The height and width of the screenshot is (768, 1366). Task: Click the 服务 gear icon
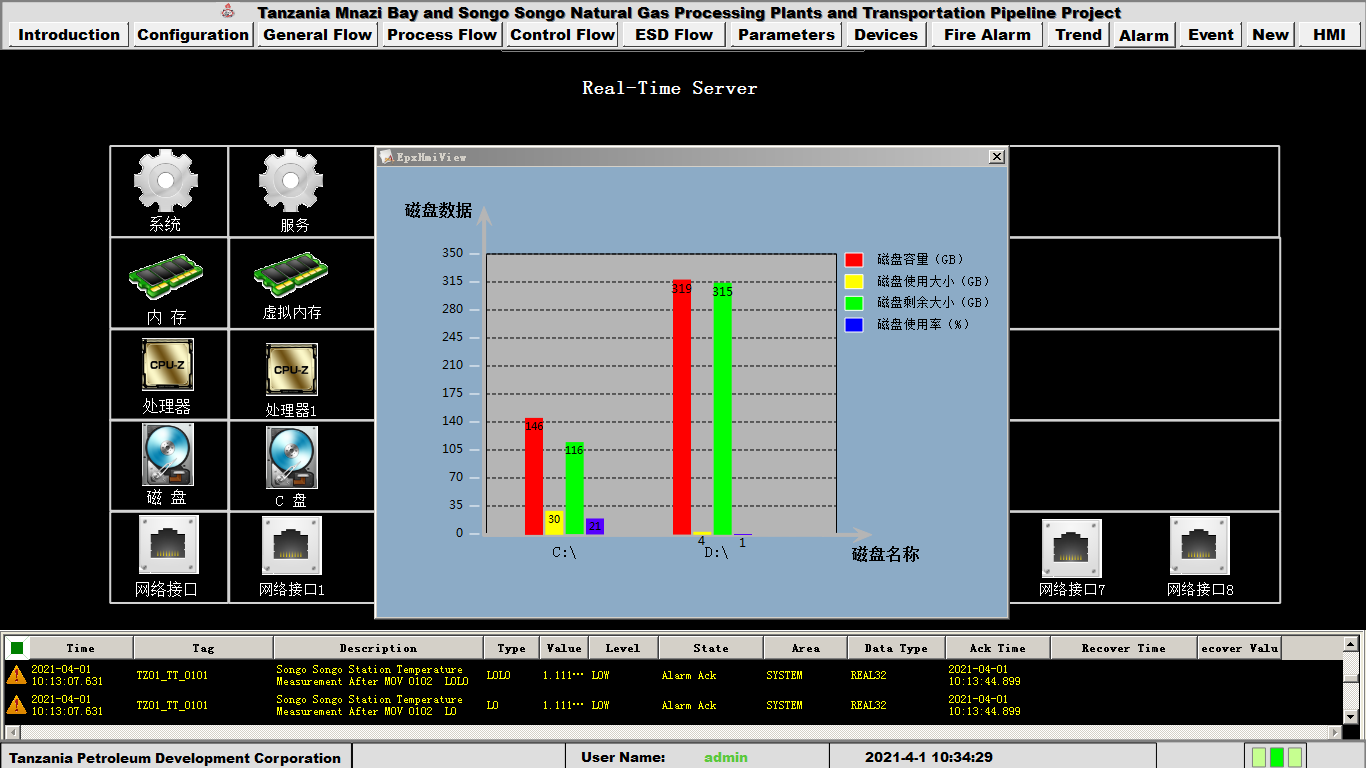point(291,181)
